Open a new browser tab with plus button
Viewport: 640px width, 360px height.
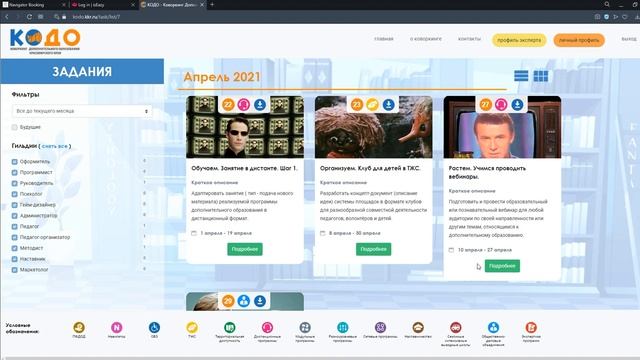pyautogui.click(x=212, y=5)
